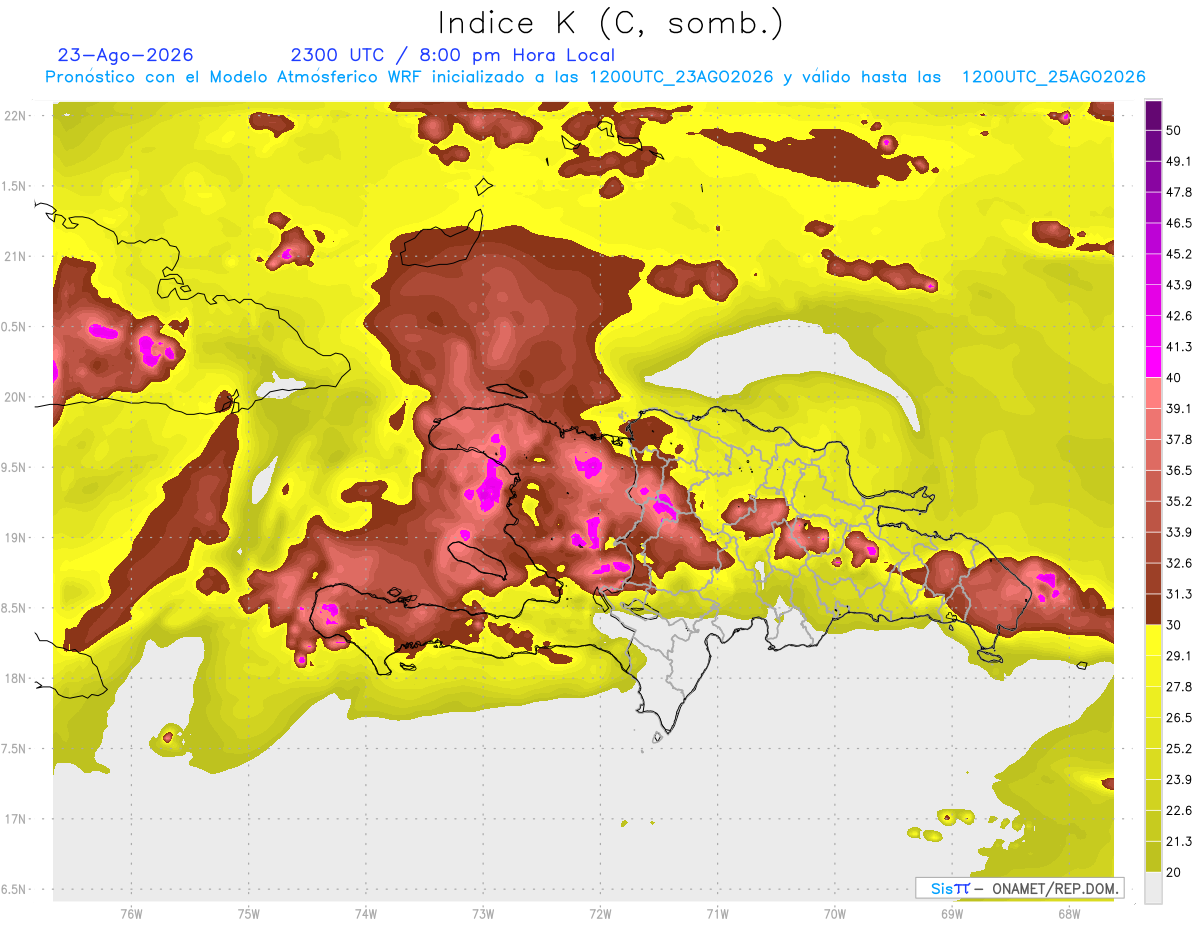Image resolution: width=1200 pixels, height=927 pixels.
Task: Pick the magenta colorbar swatch between 40 and 41.3
Action: tap(1153, 362)
